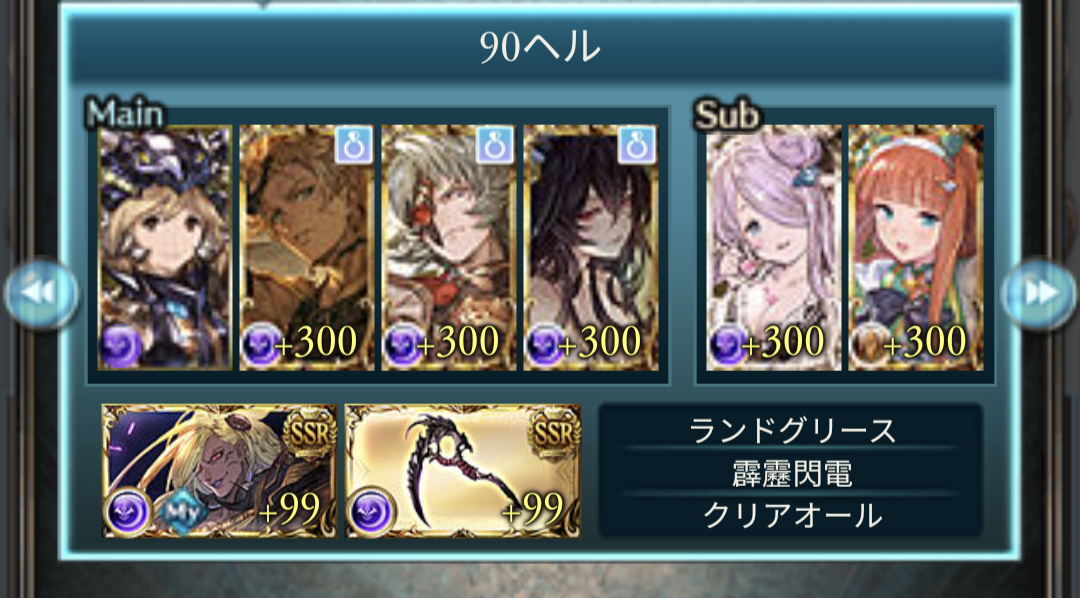Select the black-haired main character portrait

click(x=590, y=248)
